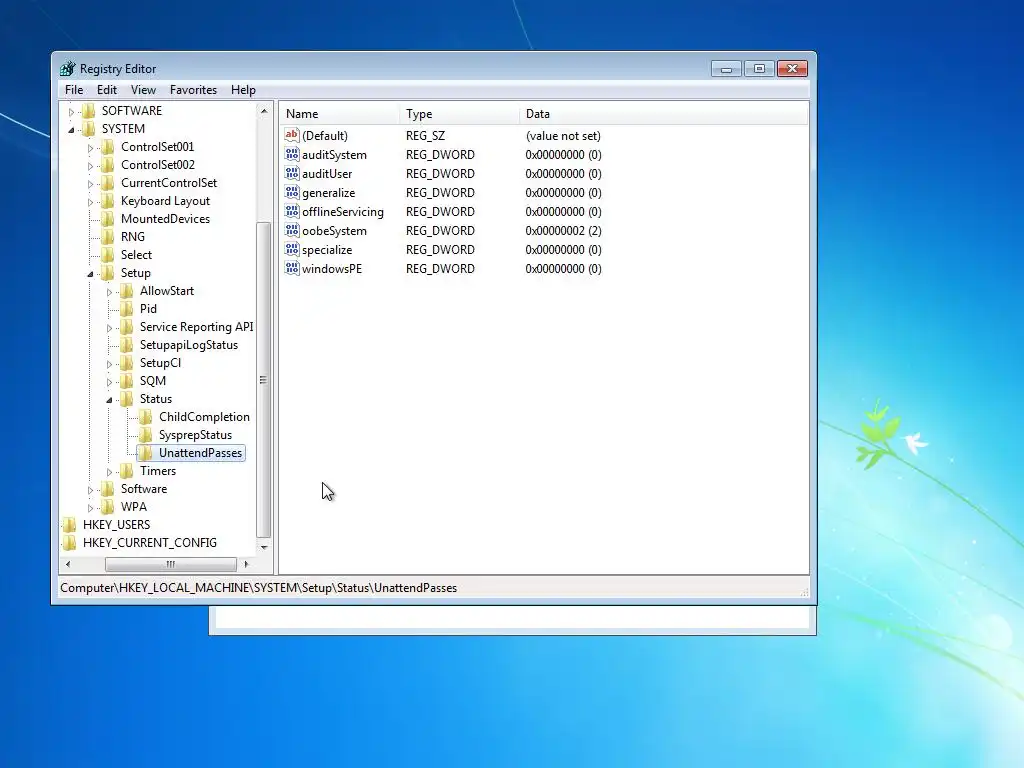The height and width of the screenshot is (768, 1024).
Task: Minimize the Registry Editor window
Action: [726, 69]
